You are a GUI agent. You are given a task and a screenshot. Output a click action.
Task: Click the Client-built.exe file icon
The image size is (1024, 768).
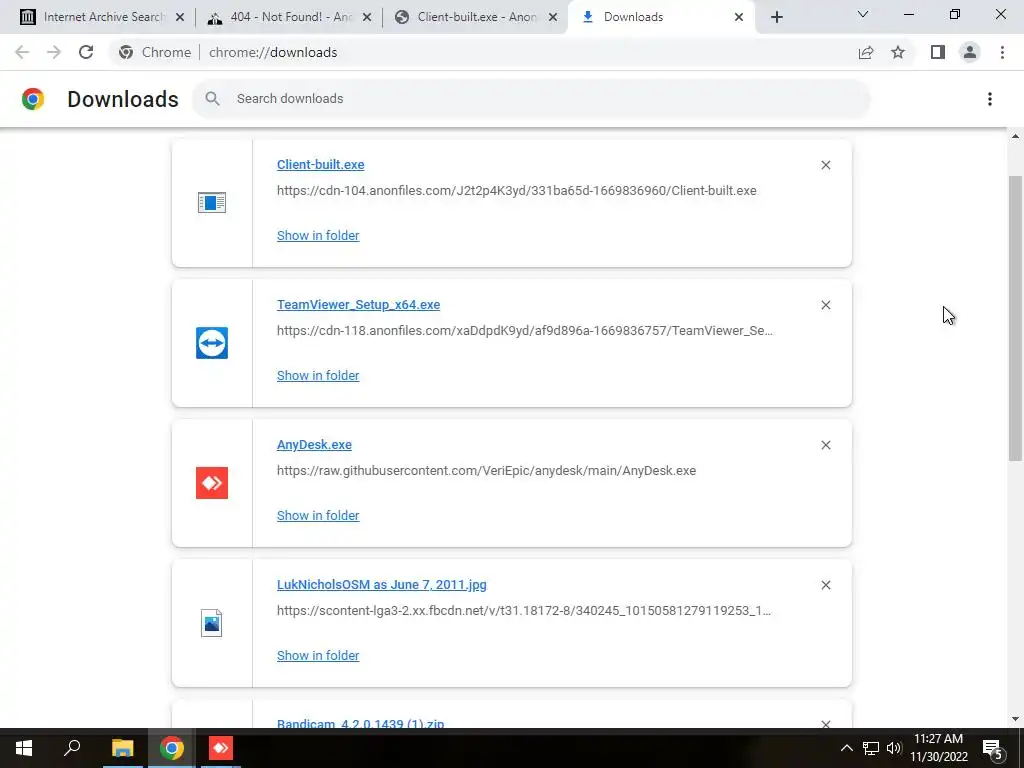(x=212, y=202)
